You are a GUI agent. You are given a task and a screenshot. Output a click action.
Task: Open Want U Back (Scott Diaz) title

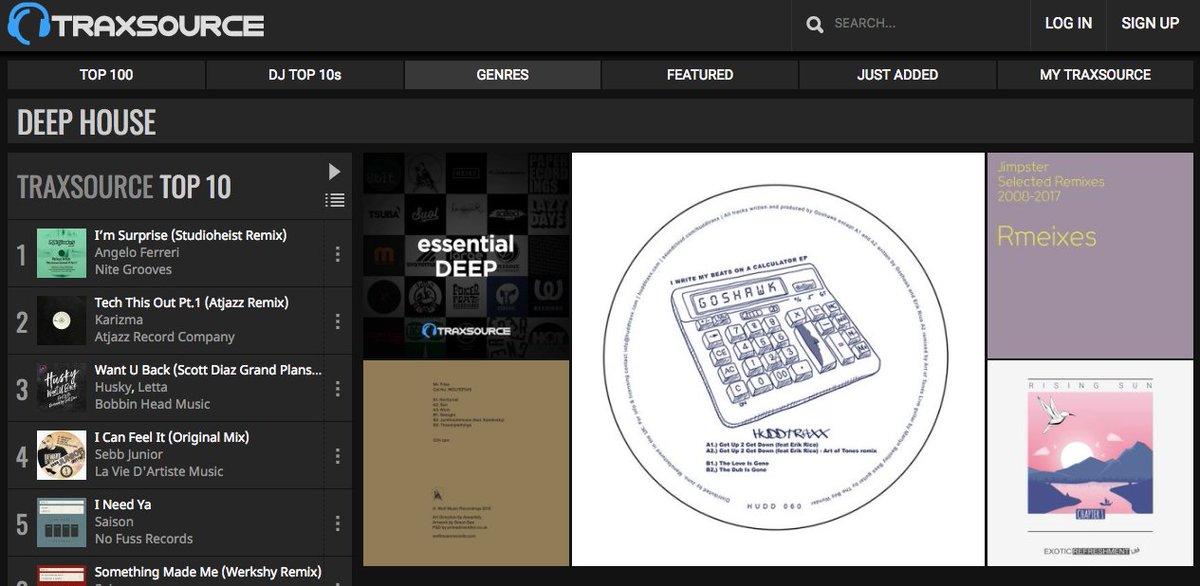tap(208, 369)
